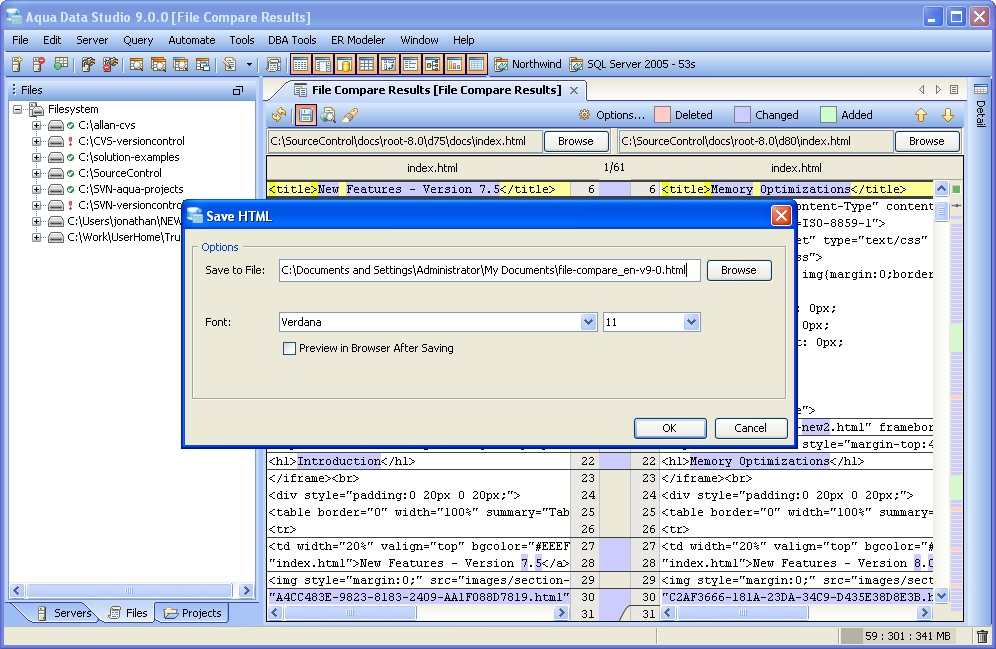Click Browse for the d75 index.html path

pyautogui.click(x=575, y=141)
